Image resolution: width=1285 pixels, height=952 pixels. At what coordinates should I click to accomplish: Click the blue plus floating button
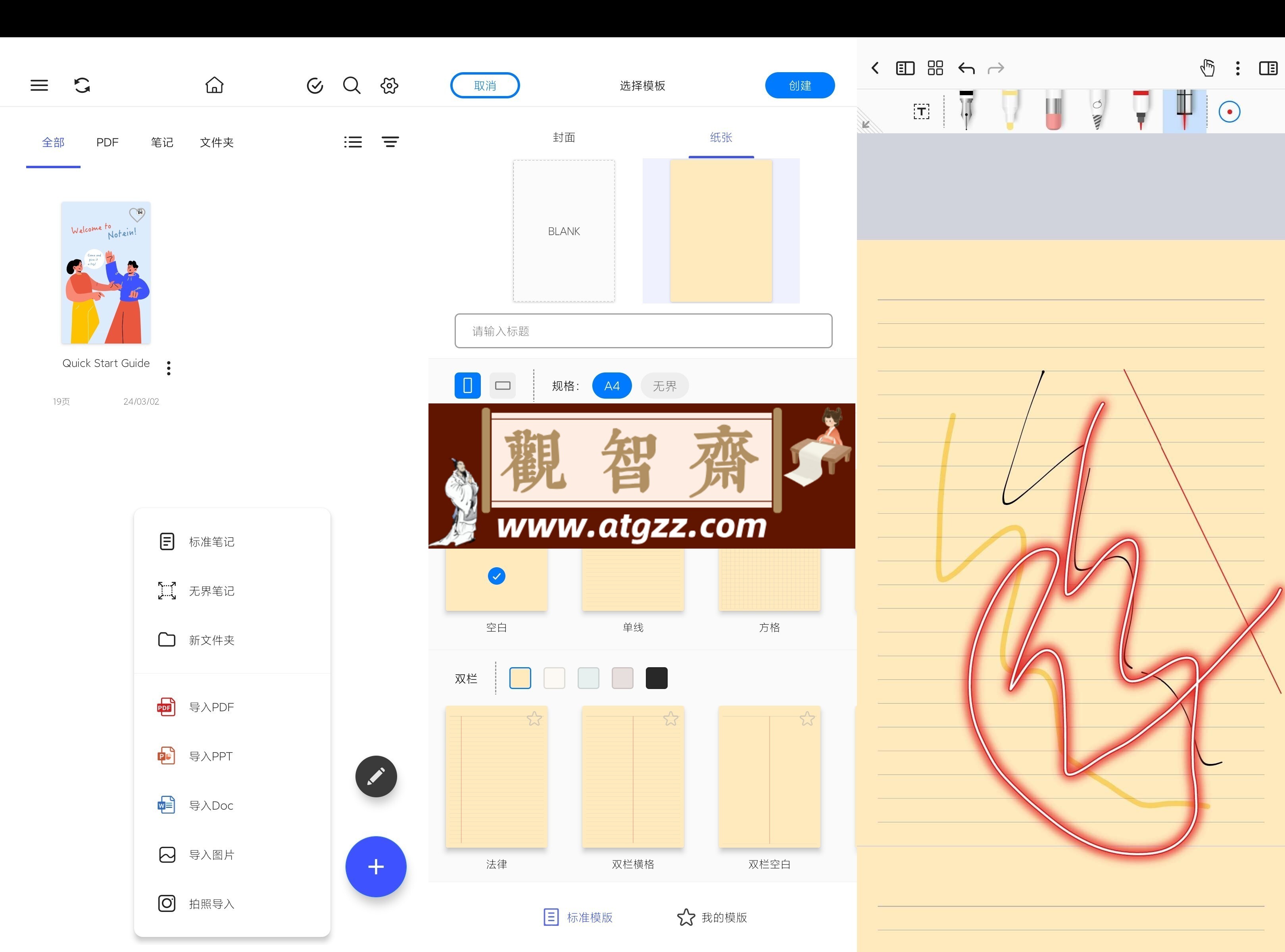(x=376, y=866)
